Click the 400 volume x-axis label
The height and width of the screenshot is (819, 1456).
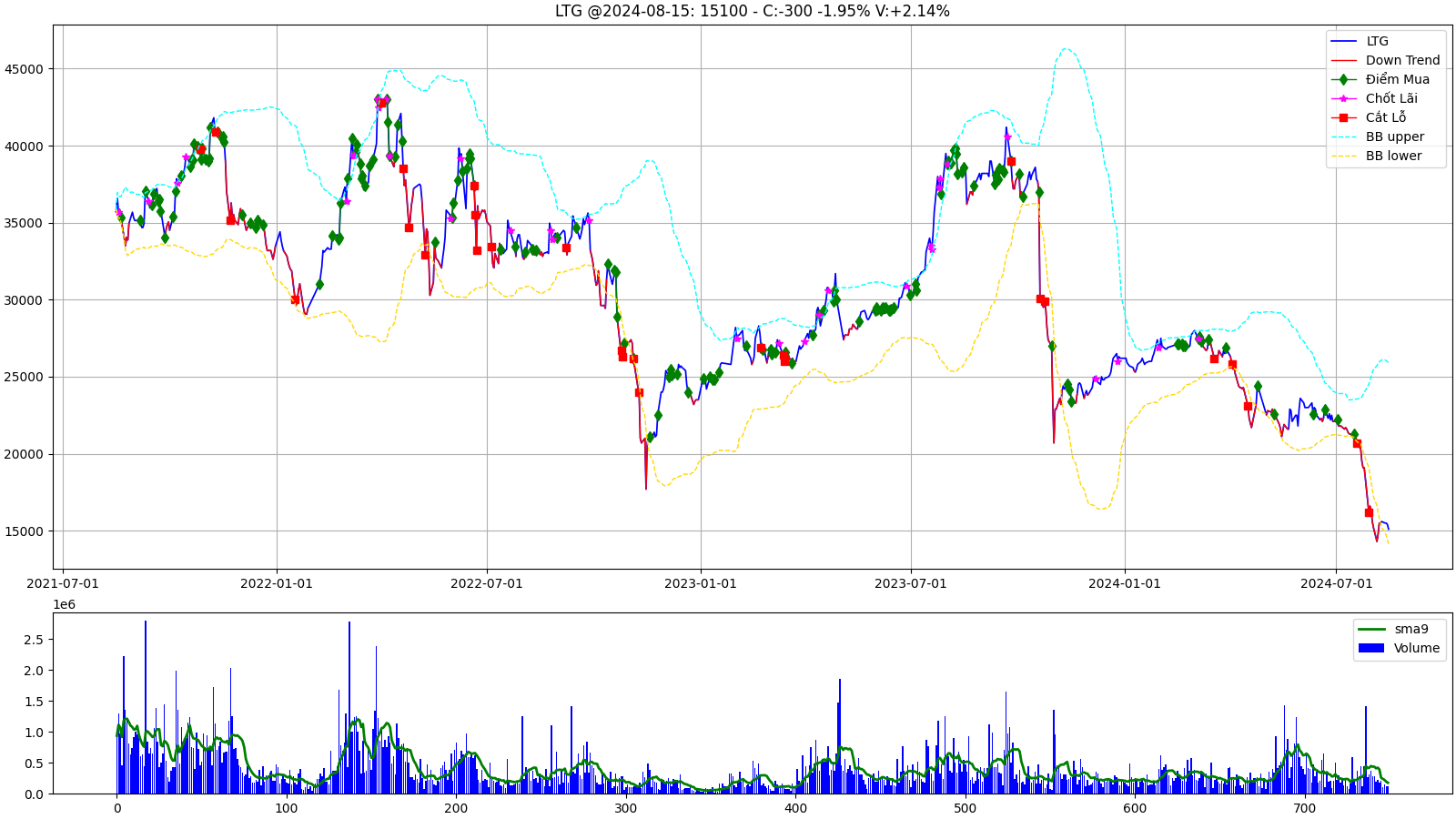tap(795, 808)
